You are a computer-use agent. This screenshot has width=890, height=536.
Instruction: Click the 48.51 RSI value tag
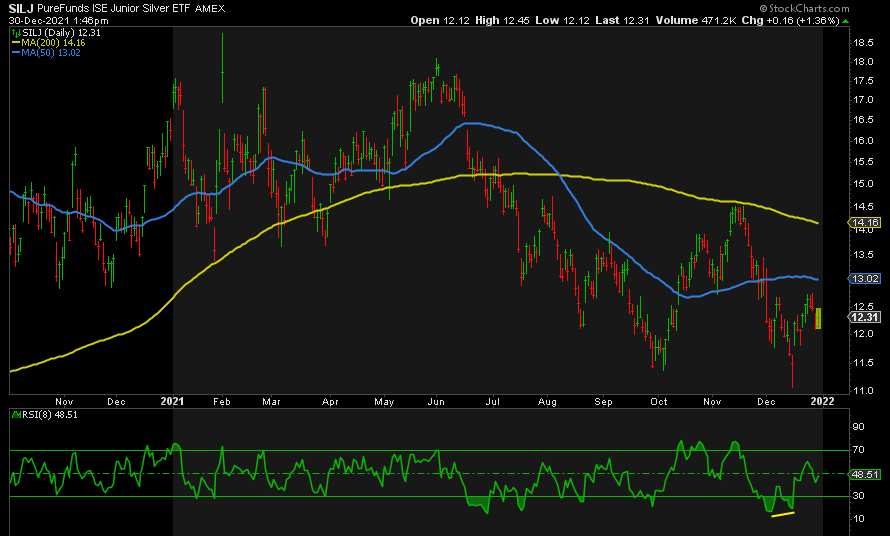[865, 474]
